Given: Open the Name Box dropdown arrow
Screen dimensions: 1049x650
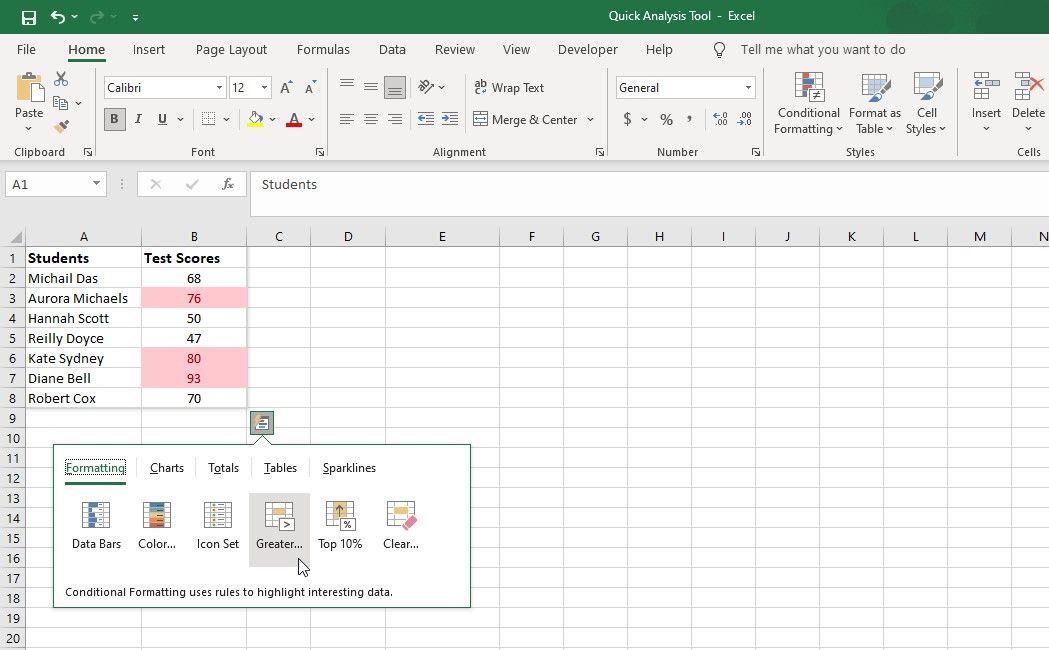Looking at the screenshot, I should tap(96, 184).
